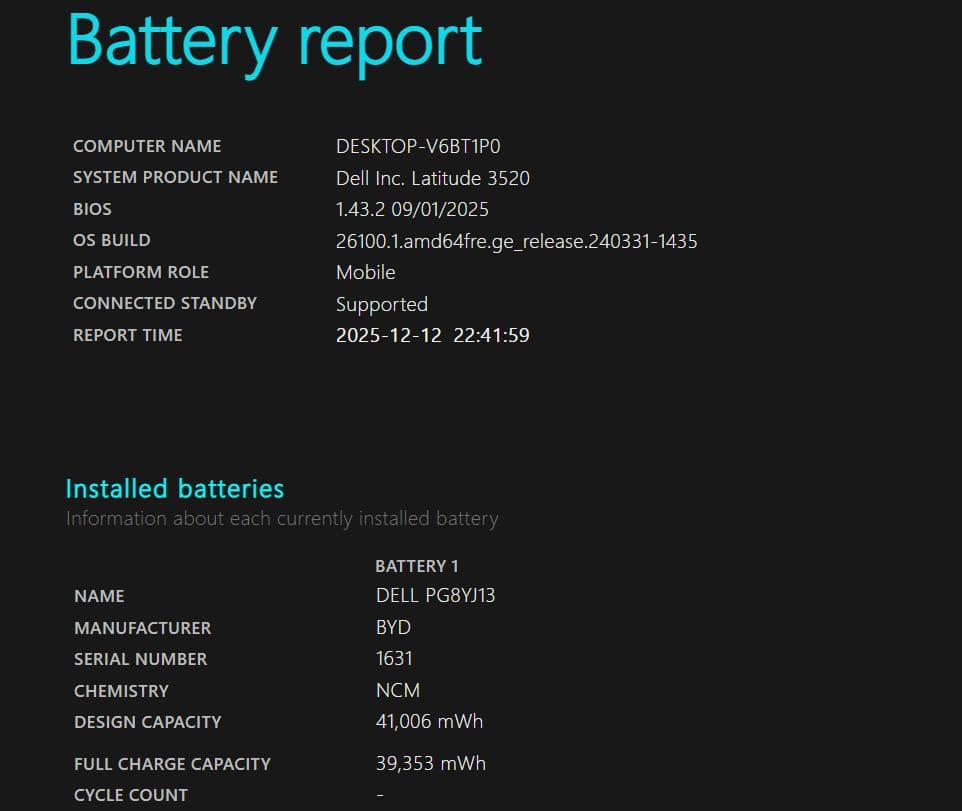Click the OS build version string
Viewport: 962px width, 811px height.
pos(516,241)
